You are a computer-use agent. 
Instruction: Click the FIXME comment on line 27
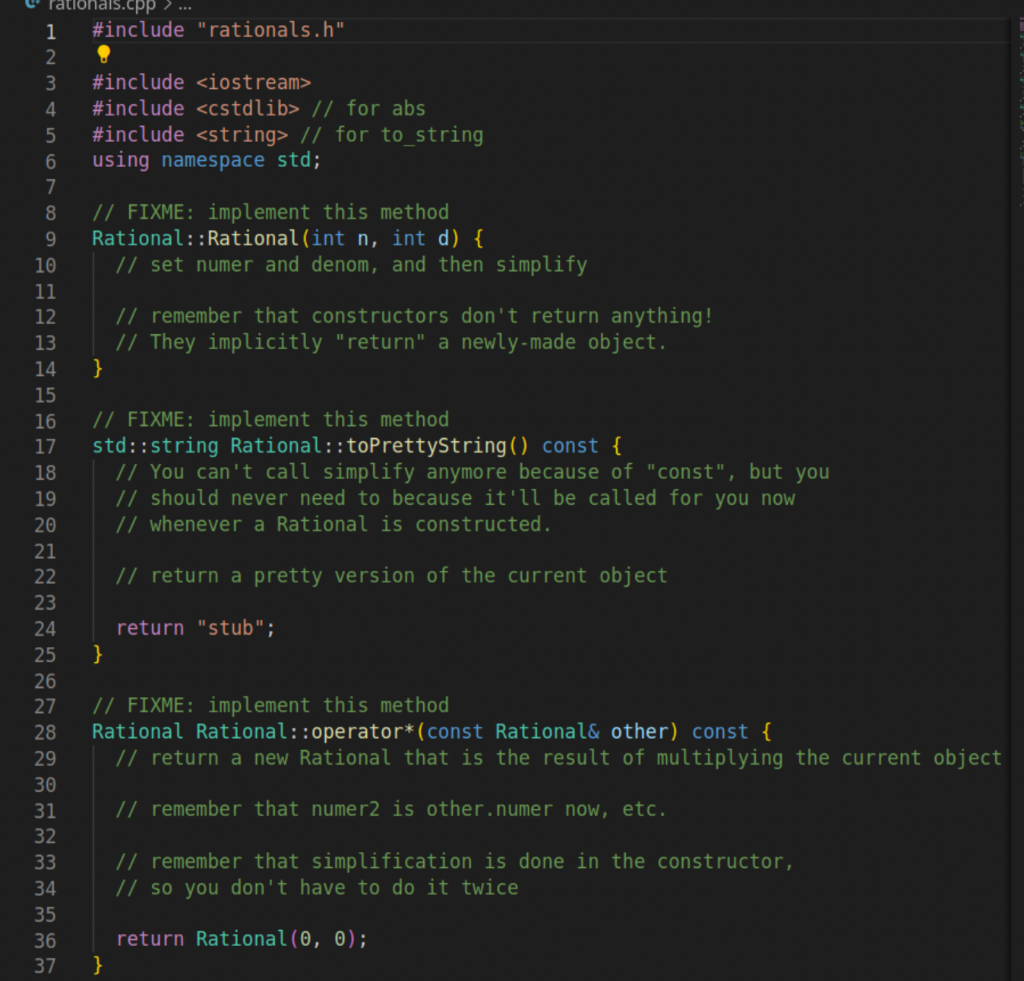click(270, 705)
